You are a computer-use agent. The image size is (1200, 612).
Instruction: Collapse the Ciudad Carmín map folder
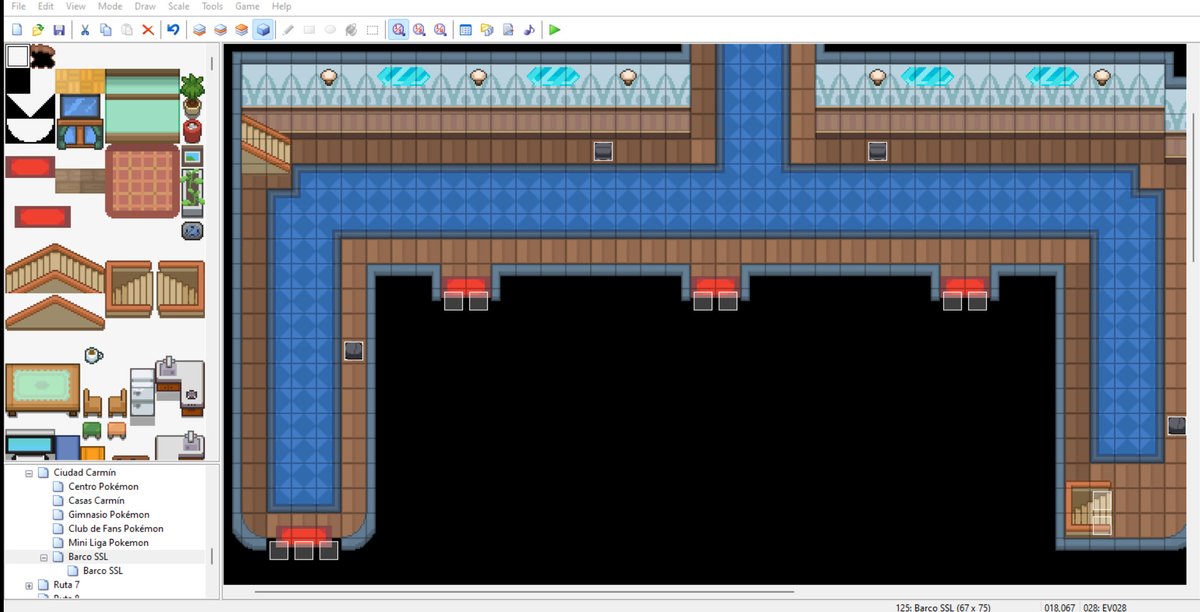click(29, 473)
